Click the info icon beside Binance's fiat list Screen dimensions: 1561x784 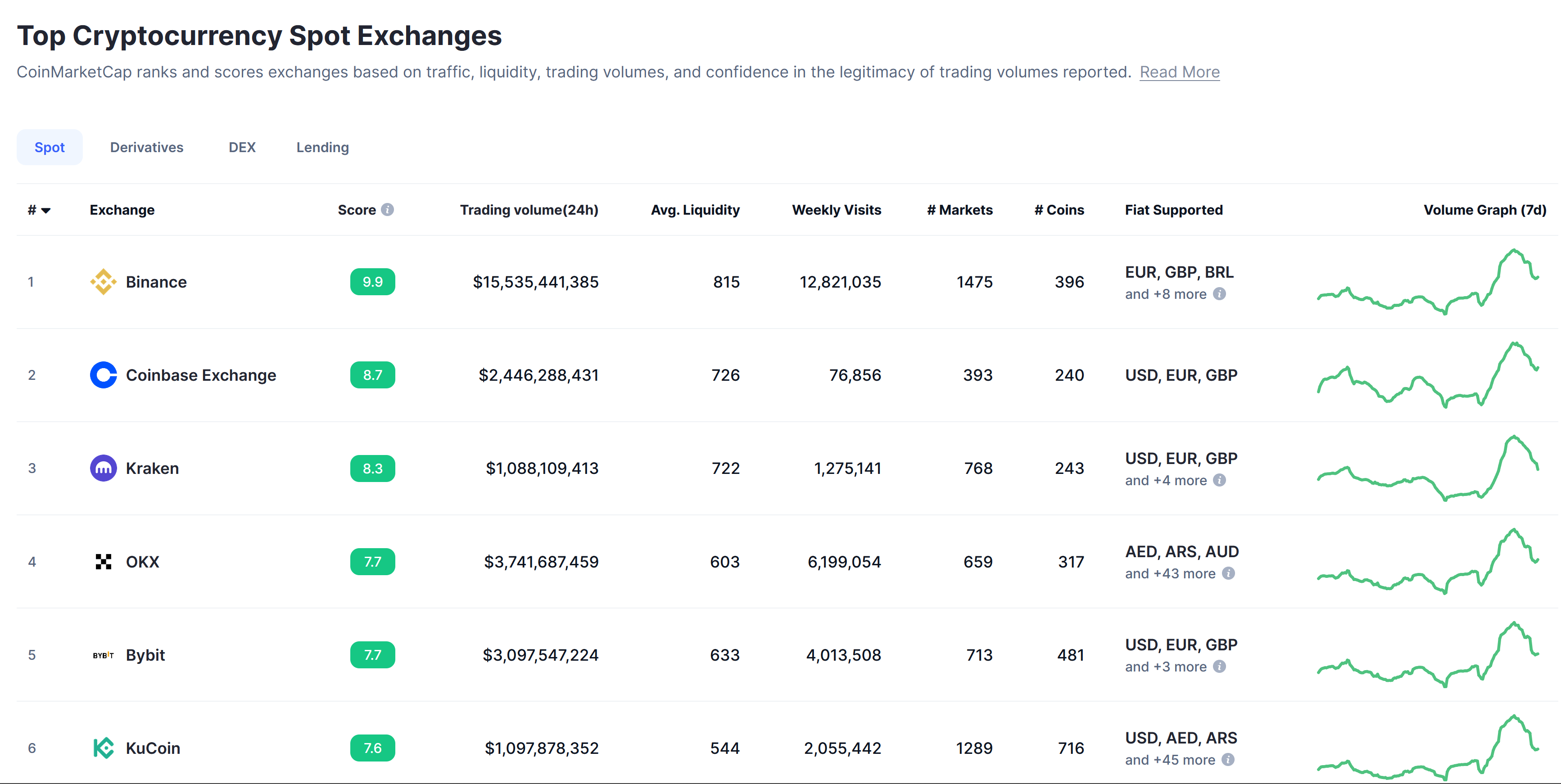(1221, 294)
